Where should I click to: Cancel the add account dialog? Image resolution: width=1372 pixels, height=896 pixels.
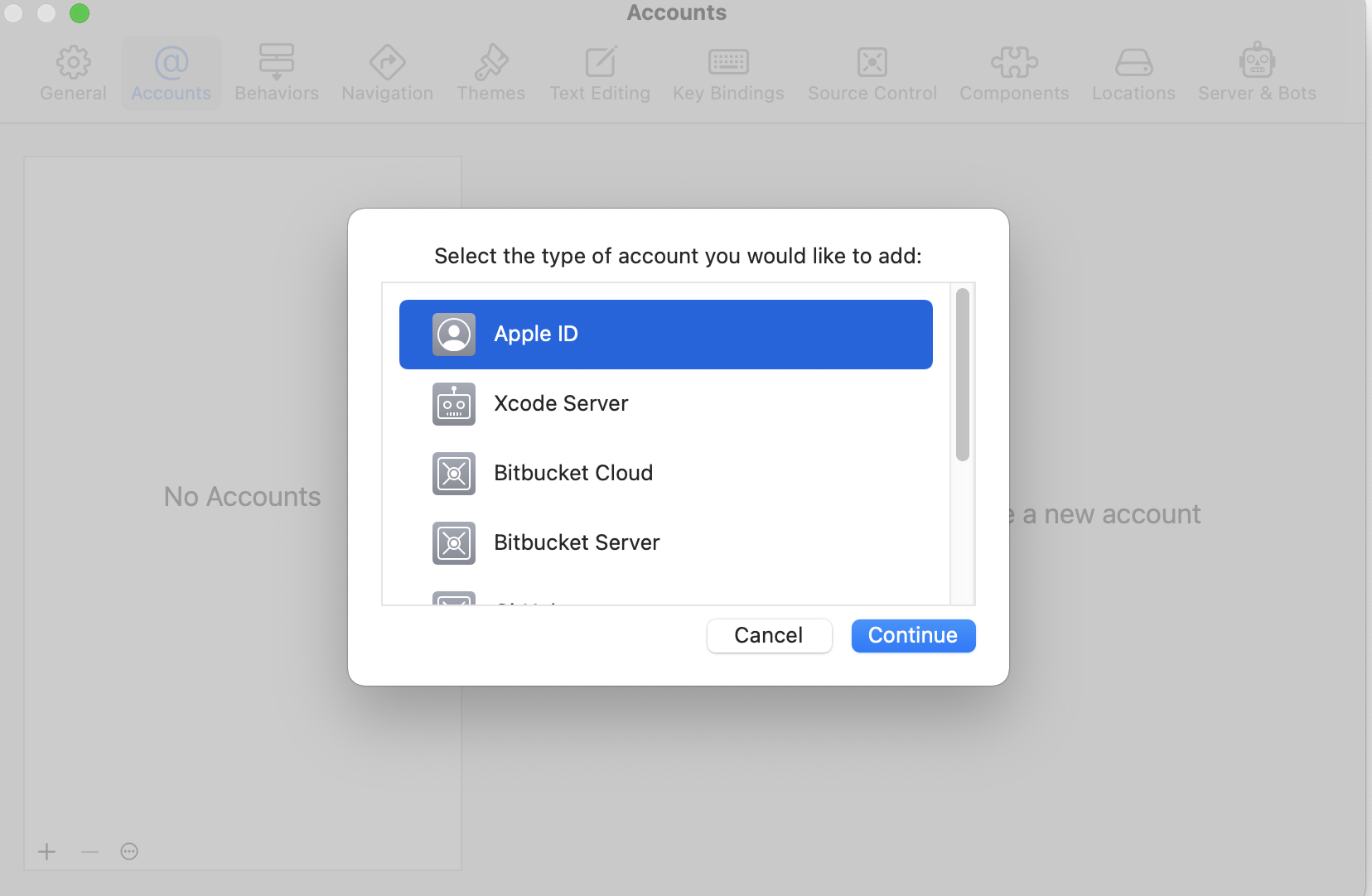769,636
